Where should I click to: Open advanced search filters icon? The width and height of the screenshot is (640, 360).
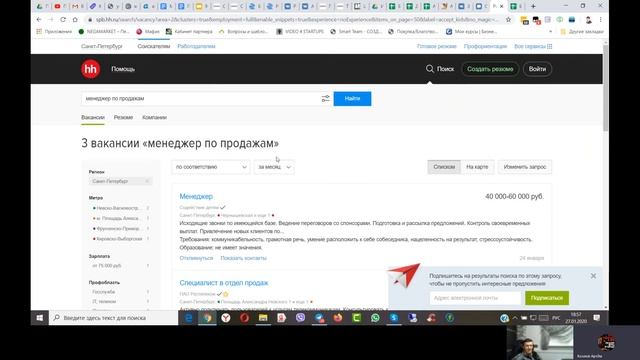tap(325, 98)
